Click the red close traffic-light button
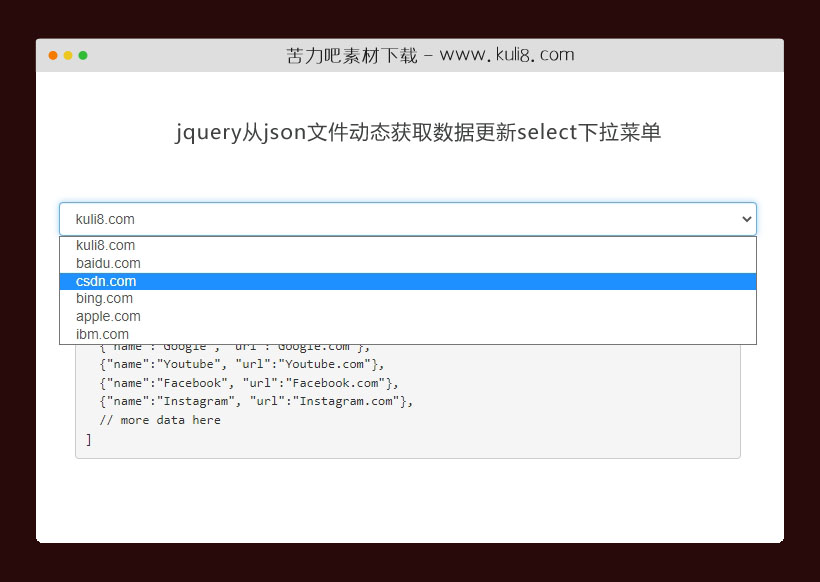Image resolution: width=820 pixels, height=582 pixels. pyautogui.click(x=52, y=56)
